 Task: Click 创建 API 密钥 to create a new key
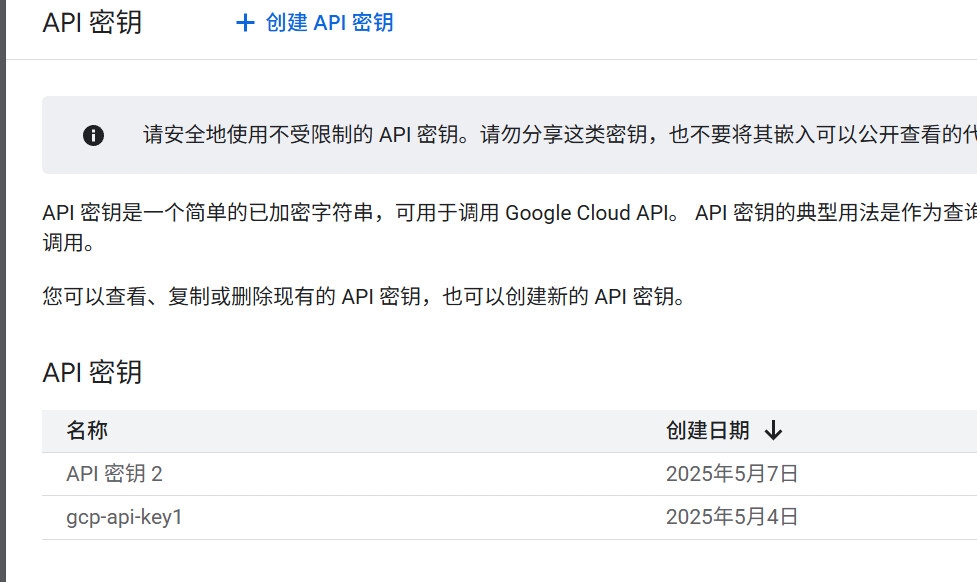(x=313, y=23)
